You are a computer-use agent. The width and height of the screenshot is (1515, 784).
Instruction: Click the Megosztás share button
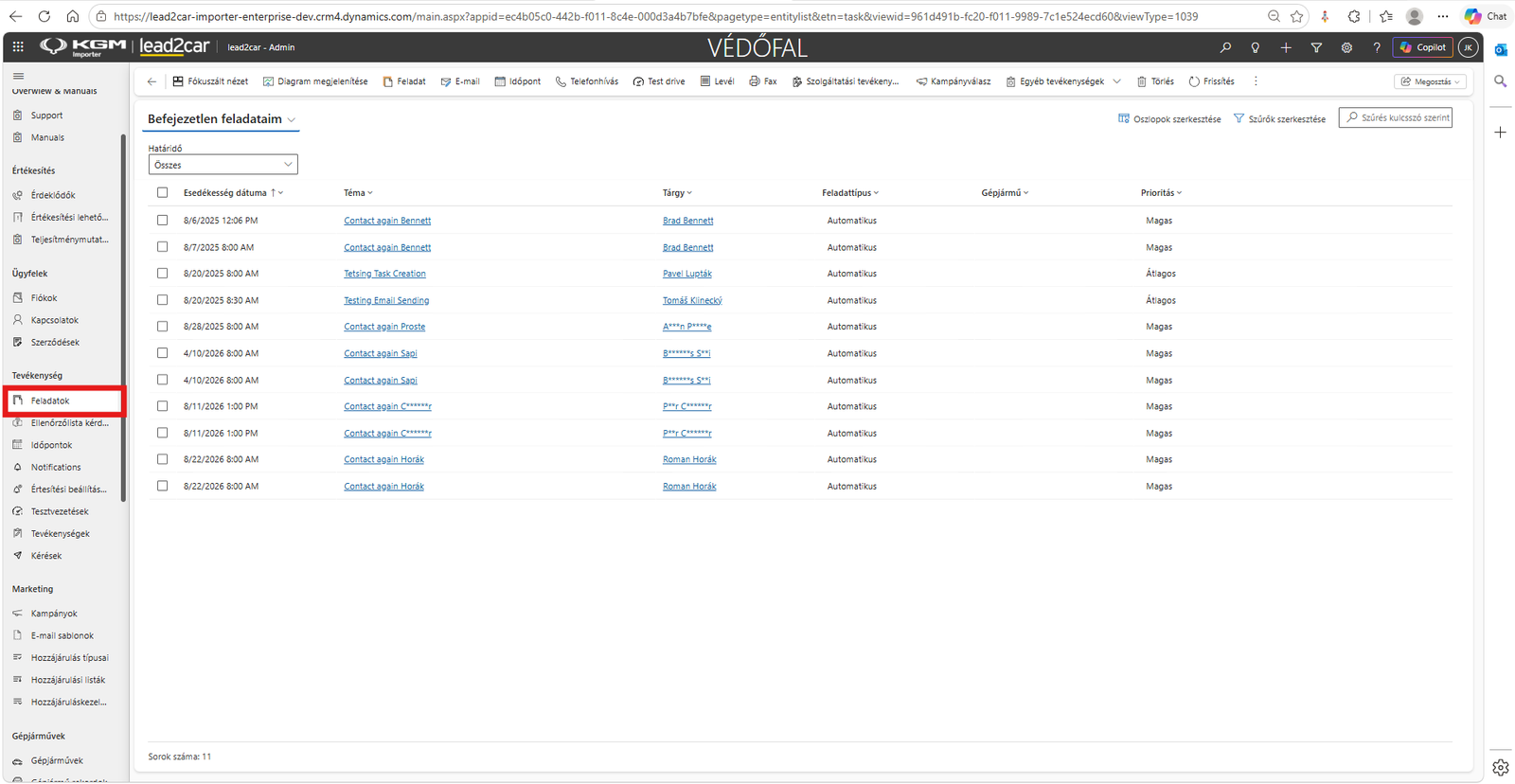(x=1430, y=81)
